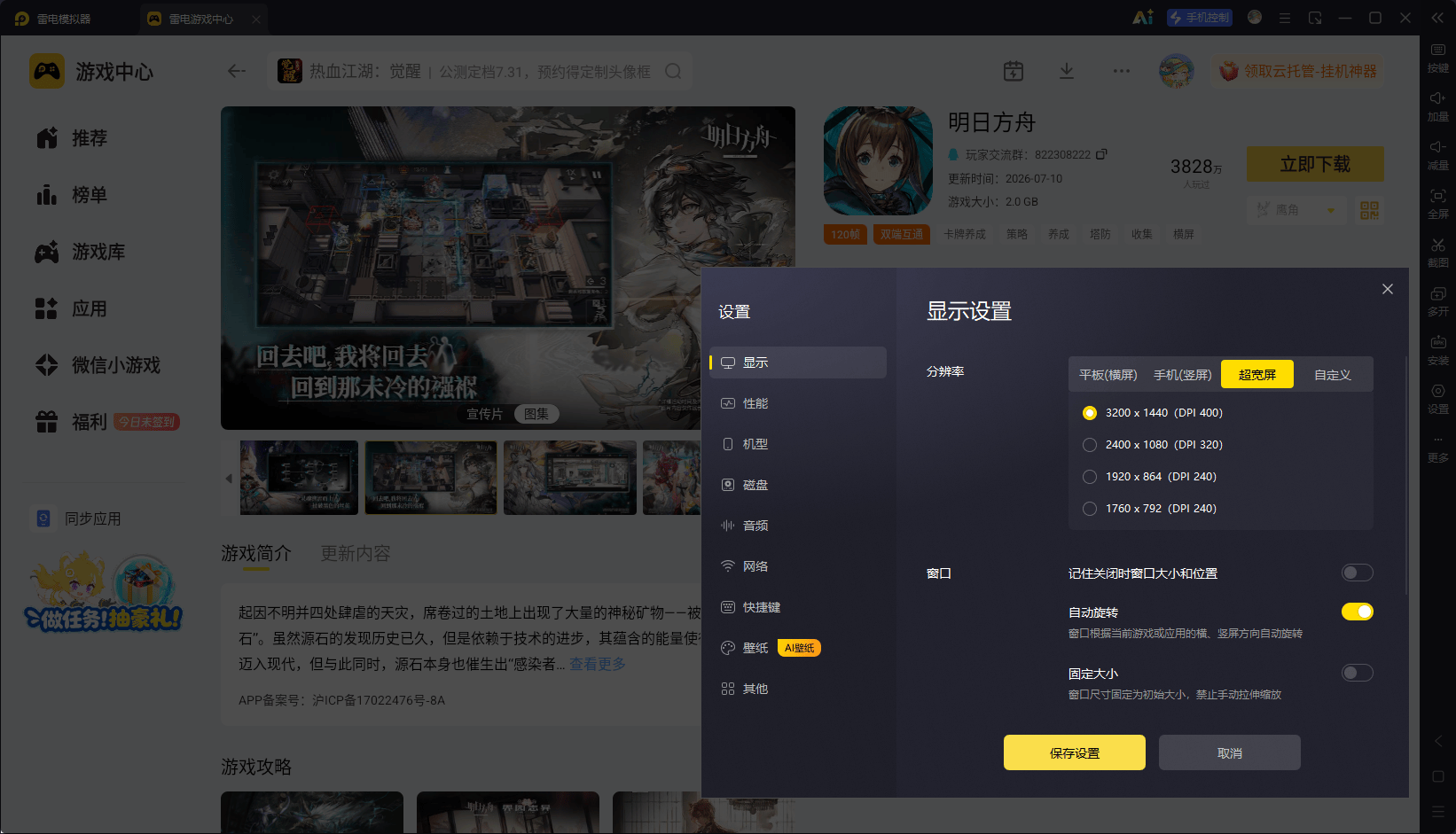Image resolution: width=1456 pixels, height=834 pixels.
Task: Open 其他 settings category
Action: [798, 689]
